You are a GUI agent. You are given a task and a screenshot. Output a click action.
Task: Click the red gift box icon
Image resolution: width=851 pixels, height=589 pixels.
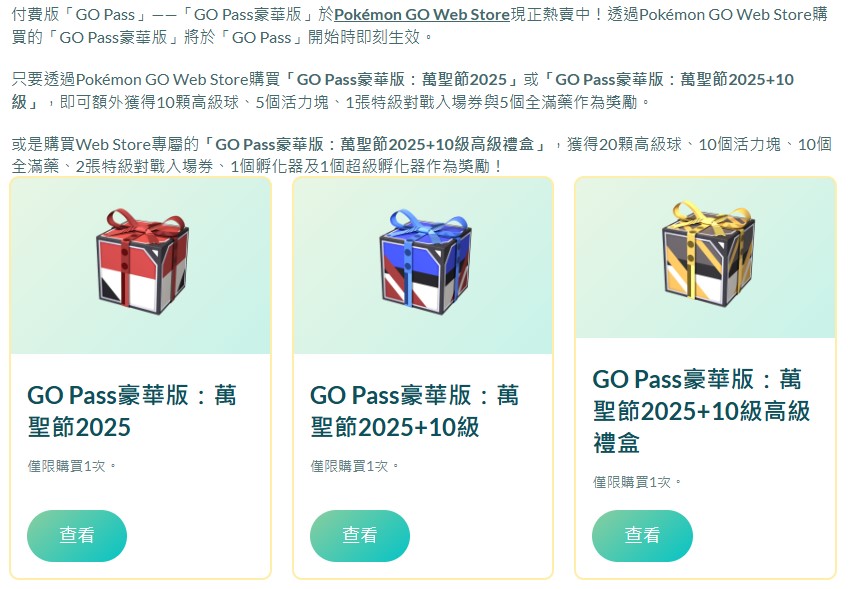click(x=143, y=262)
